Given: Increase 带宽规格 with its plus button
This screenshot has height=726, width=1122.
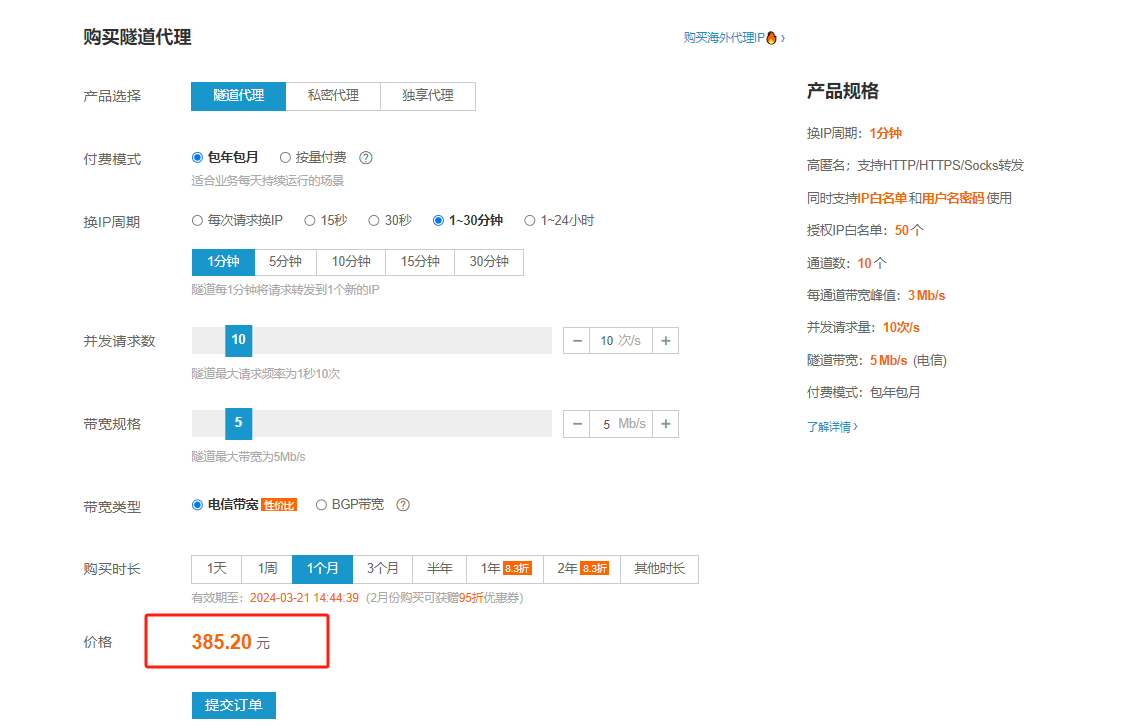Looking at the screenshot, I should coord(665,424).
